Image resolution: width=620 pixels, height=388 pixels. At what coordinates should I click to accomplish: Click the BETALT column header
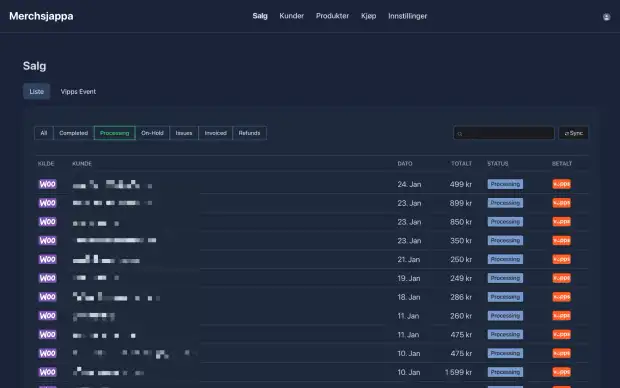(x=562, y=163)
